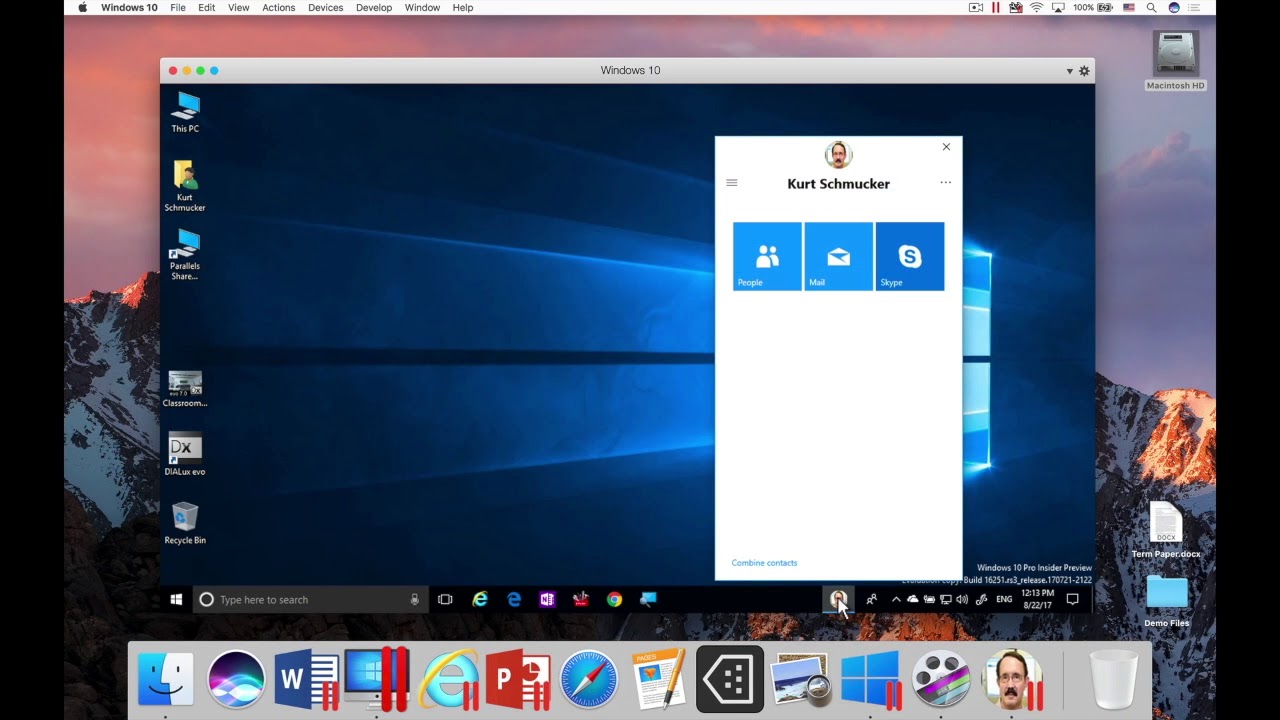Select Parallels Shared Folders desktop icon

click(x=185, y=255)
